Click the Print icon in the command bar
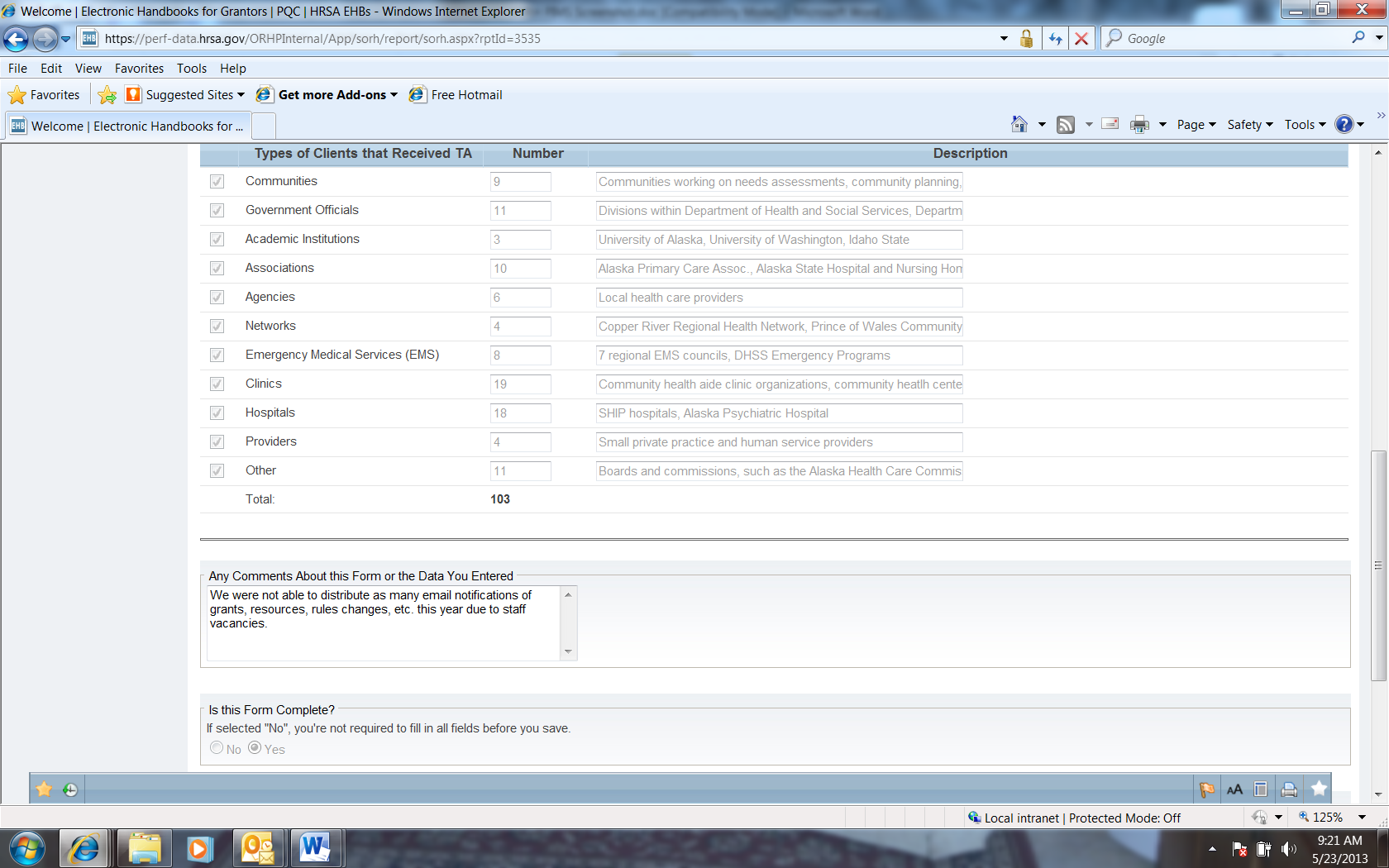1389x868 pixels. (x=1139, y=124)
